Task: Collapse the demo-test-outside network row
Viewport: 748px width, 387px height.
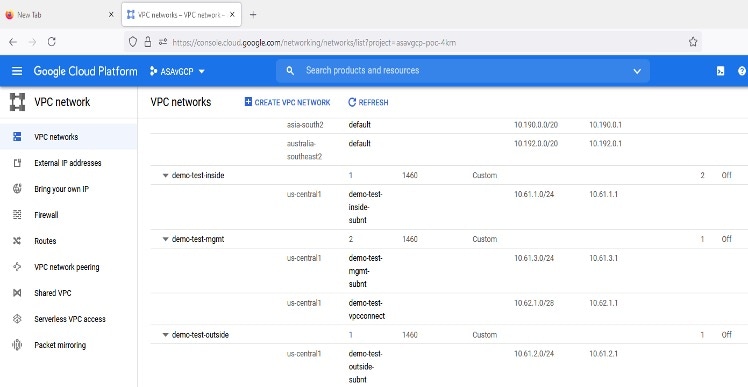Action: coord(166,335)
